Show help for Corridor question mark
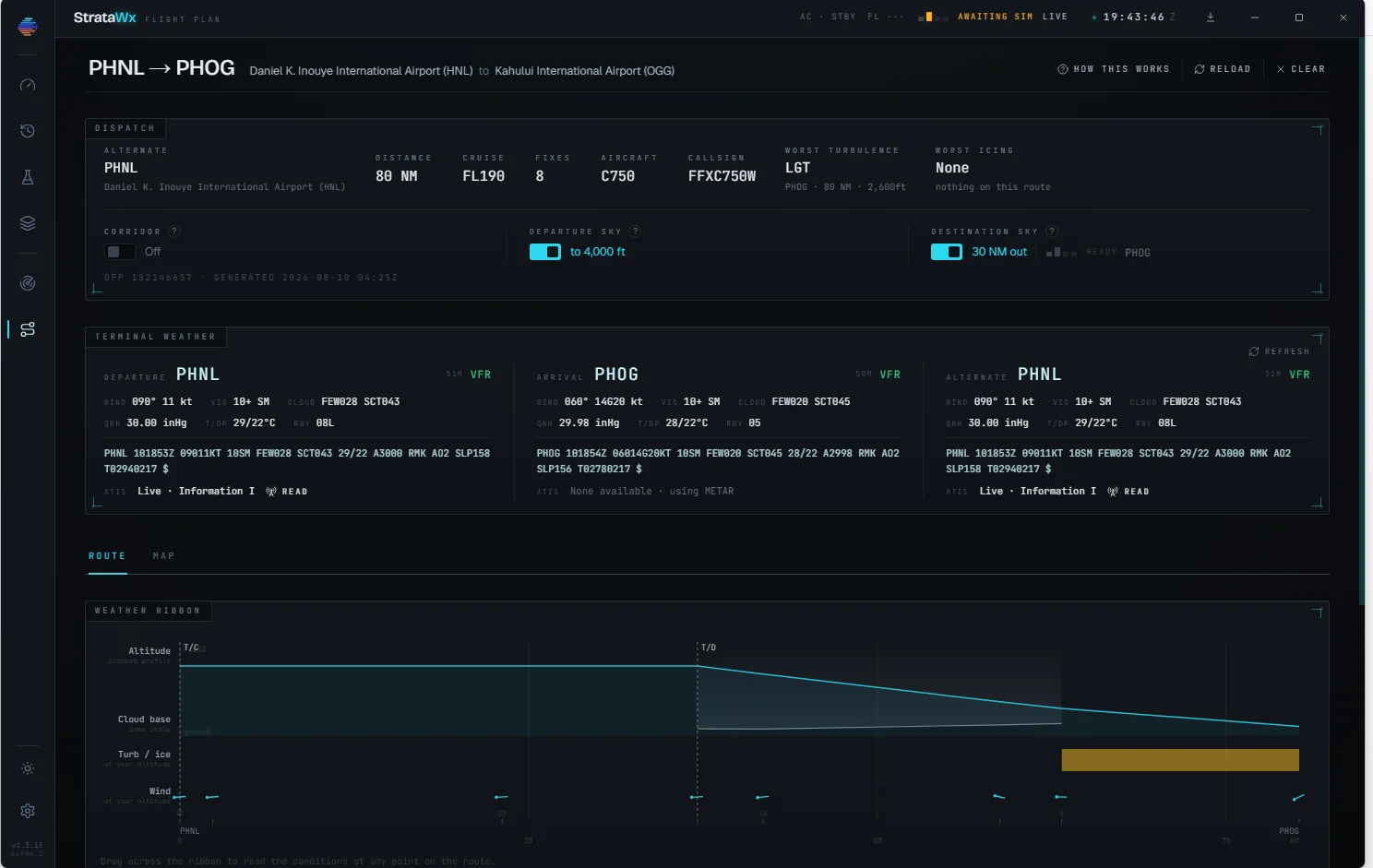The image size is (1373, 868). click(x=174, y=232)
